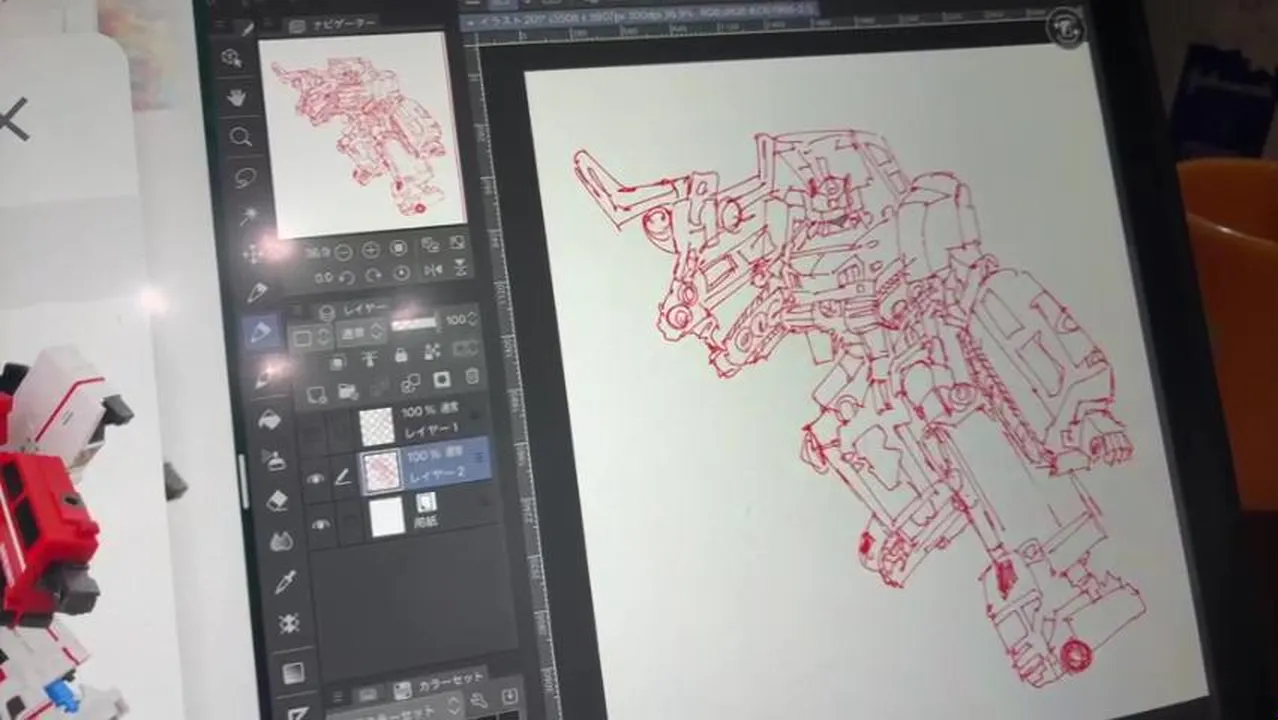
Task: Select the Decoration tool above Eraser
Action: pos(274,459)
